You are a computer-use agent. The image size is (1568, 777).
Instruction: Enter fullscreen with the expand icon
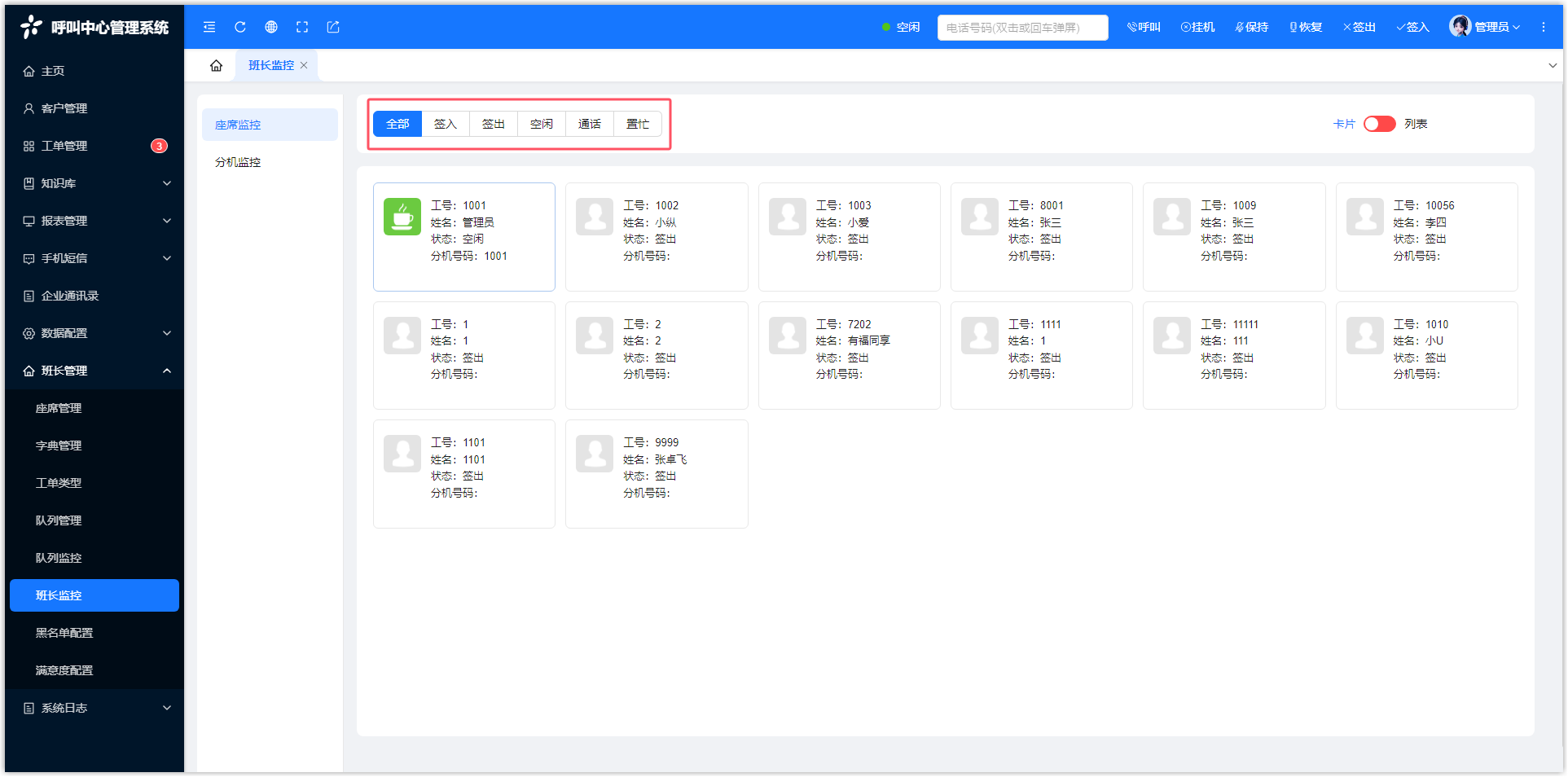[302, 27]
